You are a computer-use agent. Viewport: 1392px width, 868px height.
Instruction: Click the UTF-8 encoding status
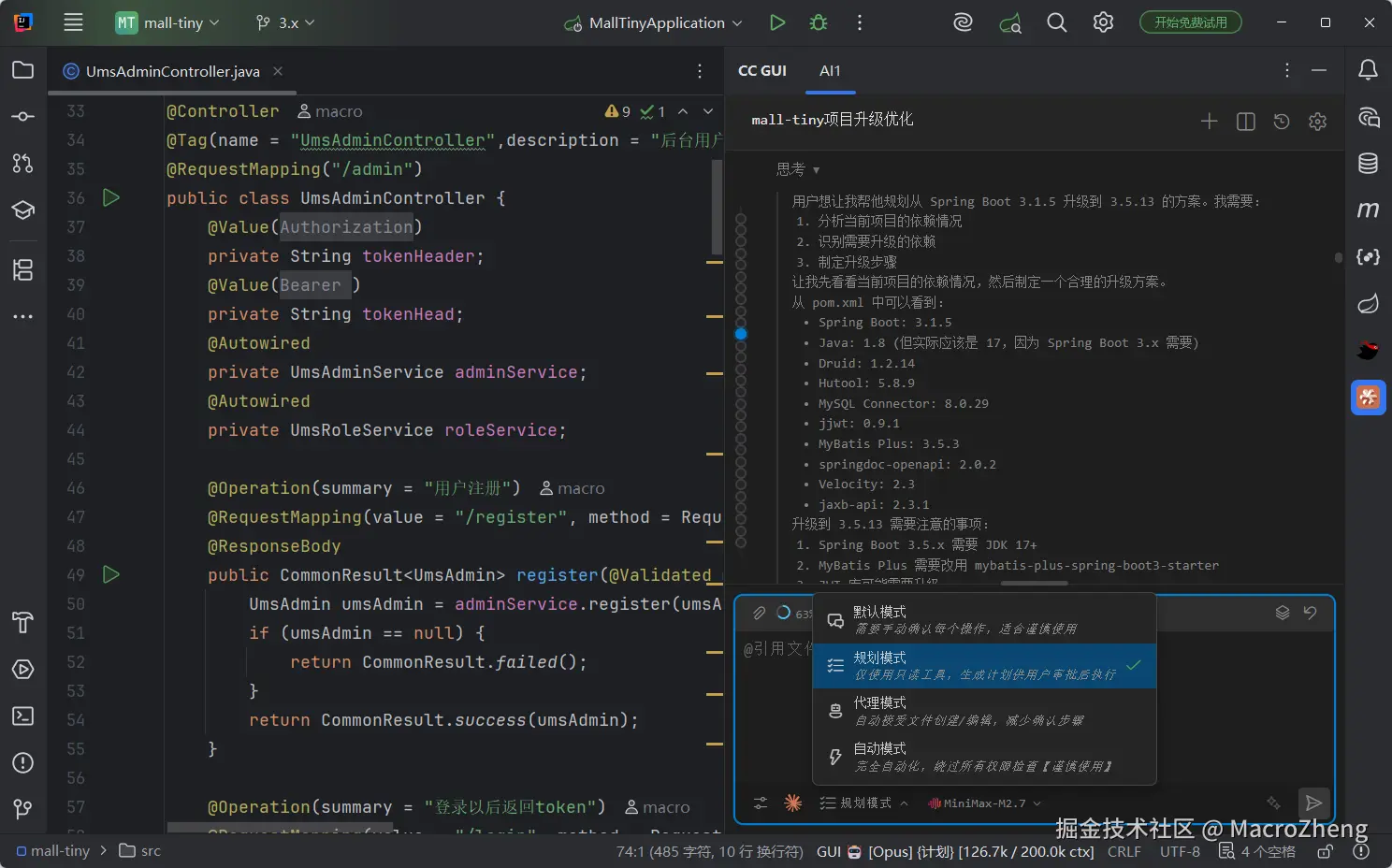pyautogui.click(x=1180, y=851)
